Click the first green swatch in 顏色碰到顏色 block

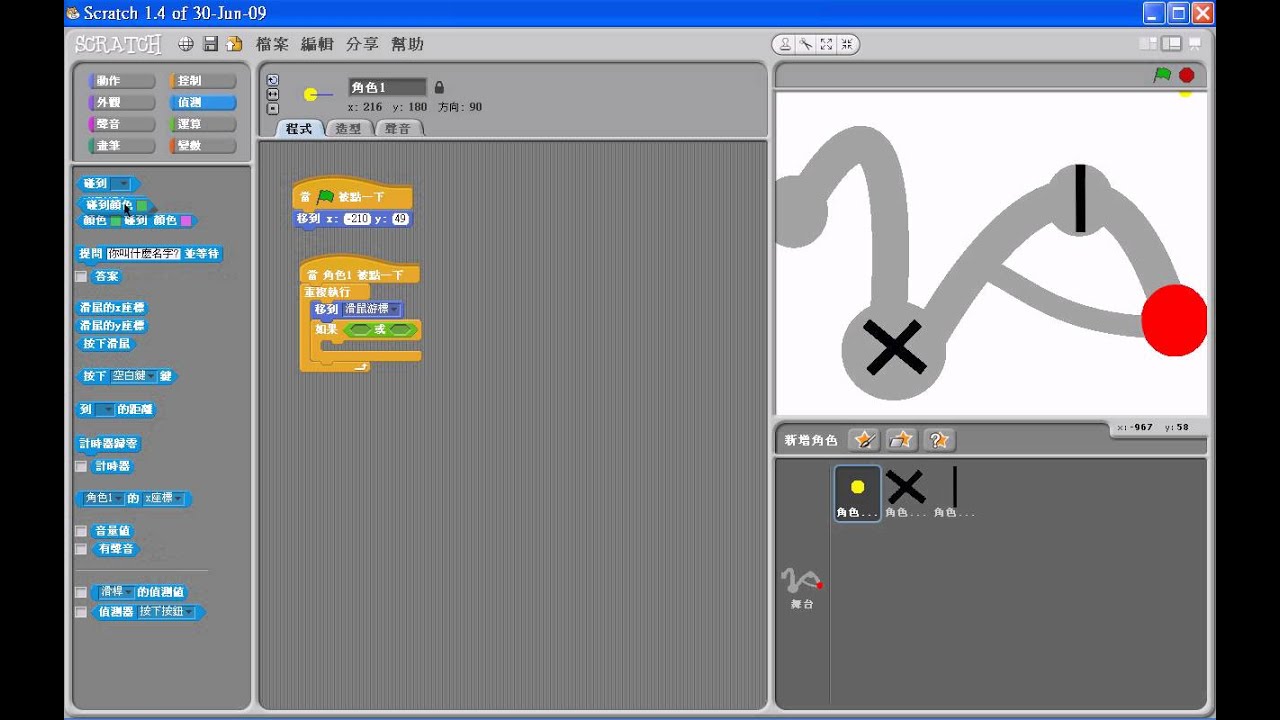[115, 221]
